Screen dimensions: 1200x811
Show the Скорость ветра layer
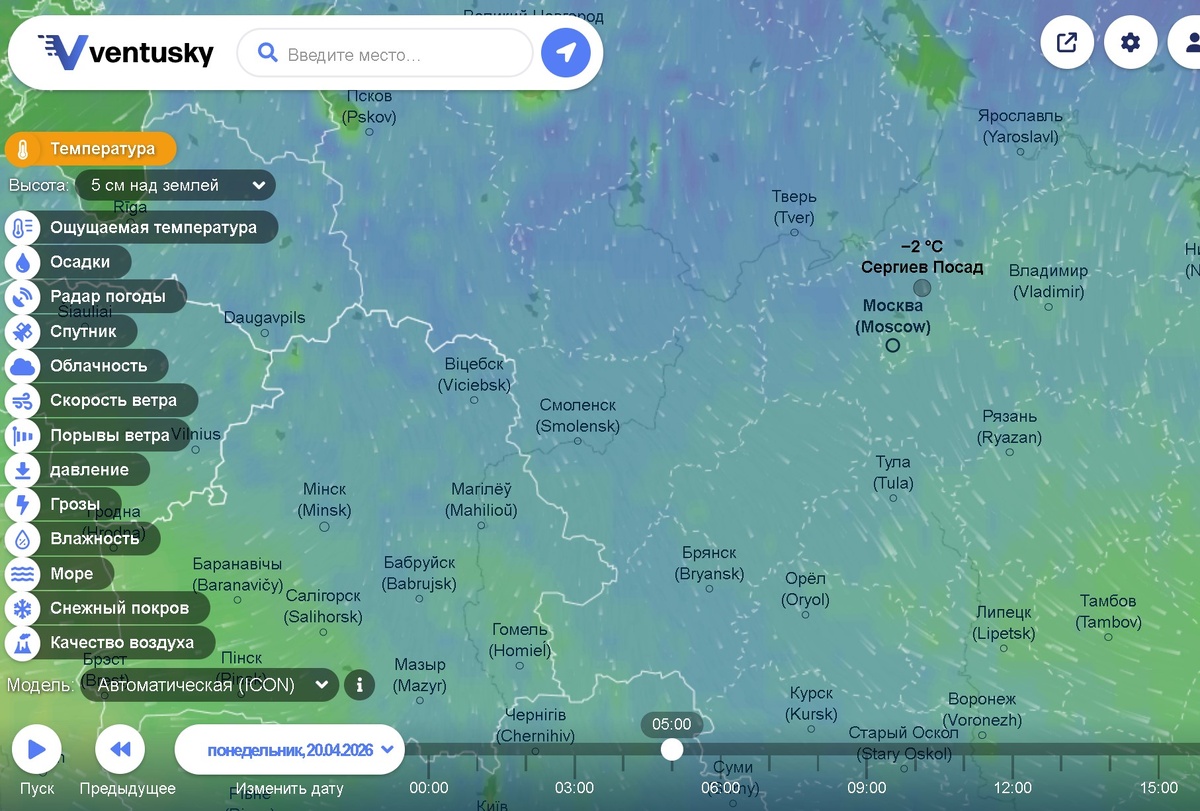(x=102, y=401)
